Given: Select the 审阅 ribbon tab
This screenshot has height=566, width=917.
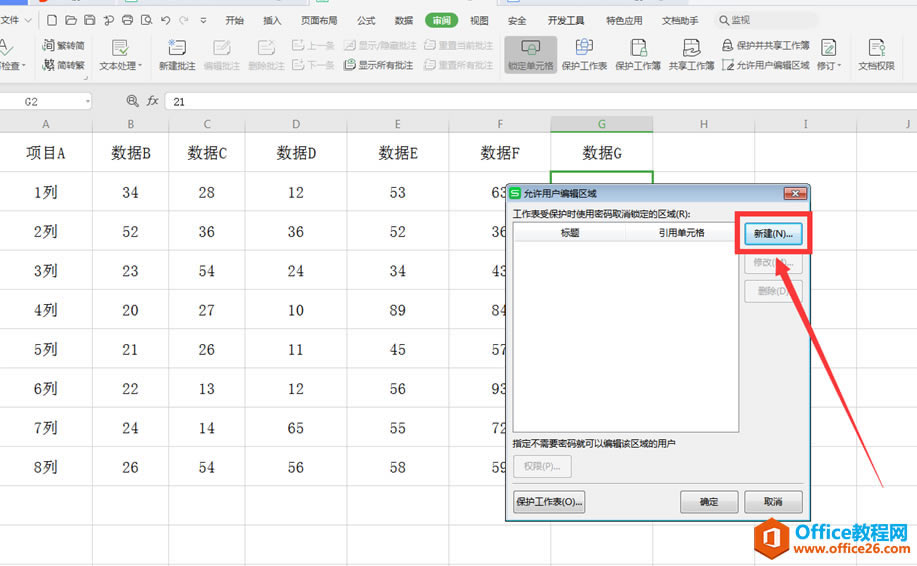Looking at the screenshot, I should point(442,20).
